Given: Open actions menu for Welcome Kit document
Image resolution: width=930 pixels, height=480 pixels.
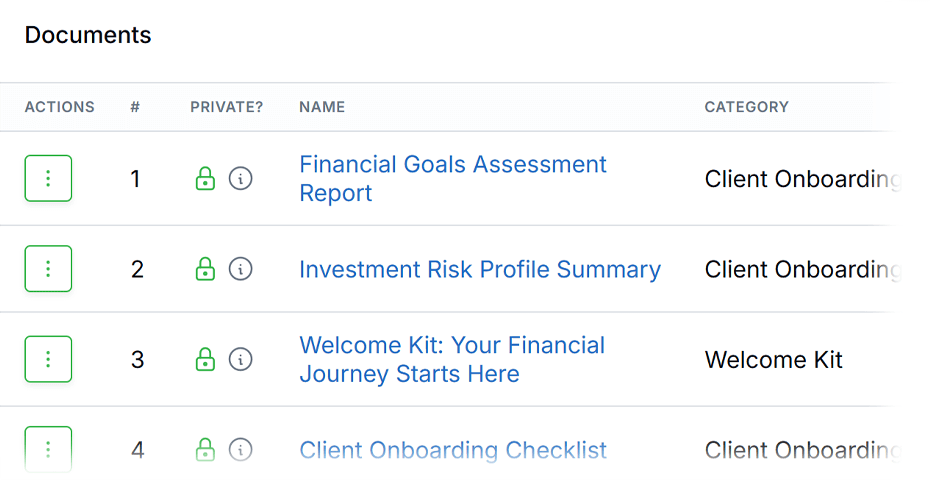Looking at the screenshot, I should pyautogui.click(x=48, y=359).
